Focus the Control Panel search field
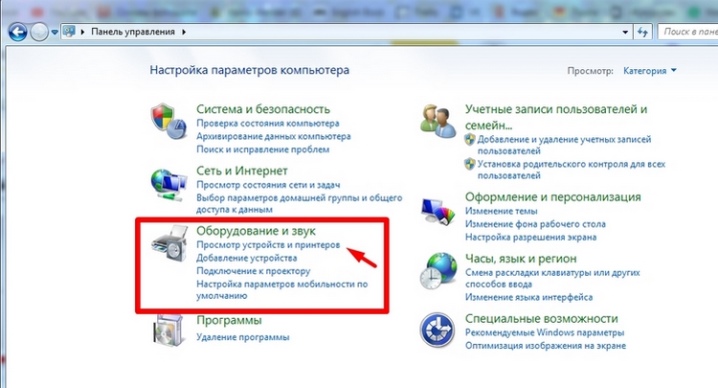 click(688, 32)
